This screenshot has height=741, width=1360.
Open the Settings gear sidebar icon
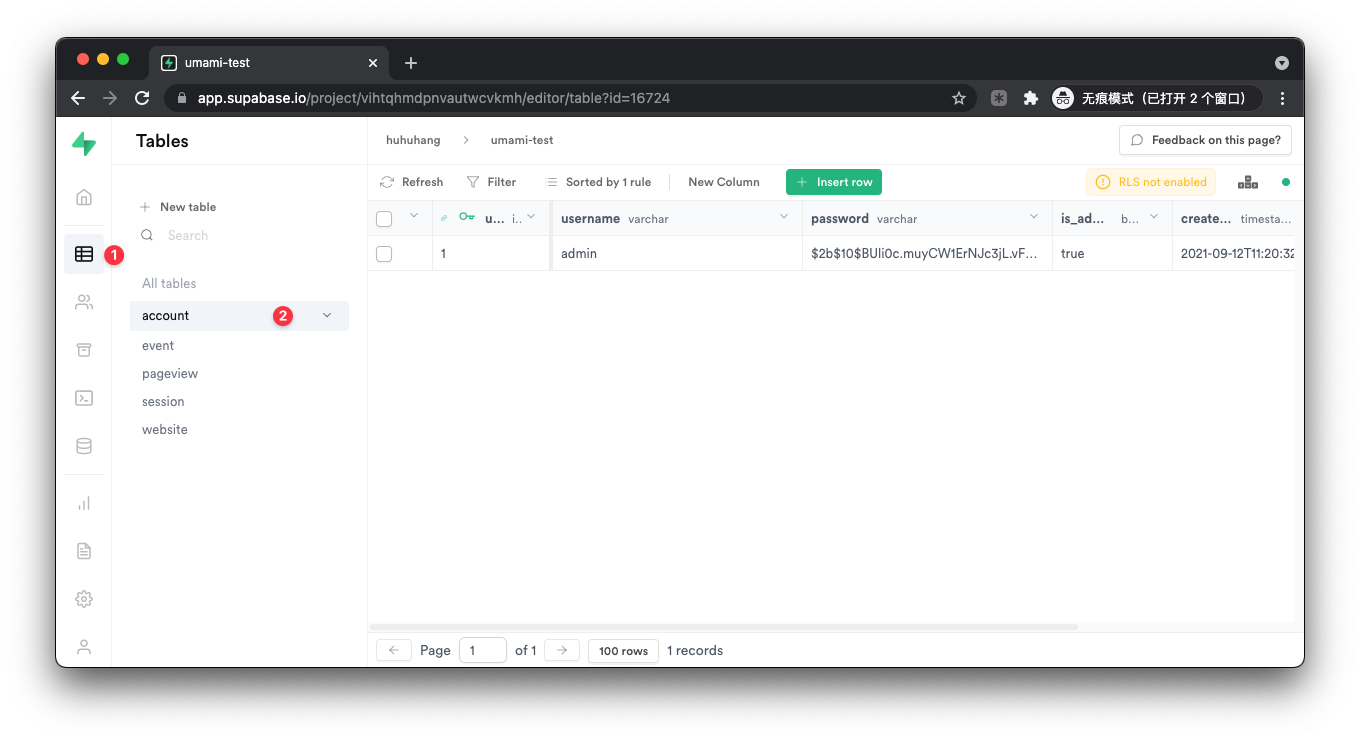point(84,599)
